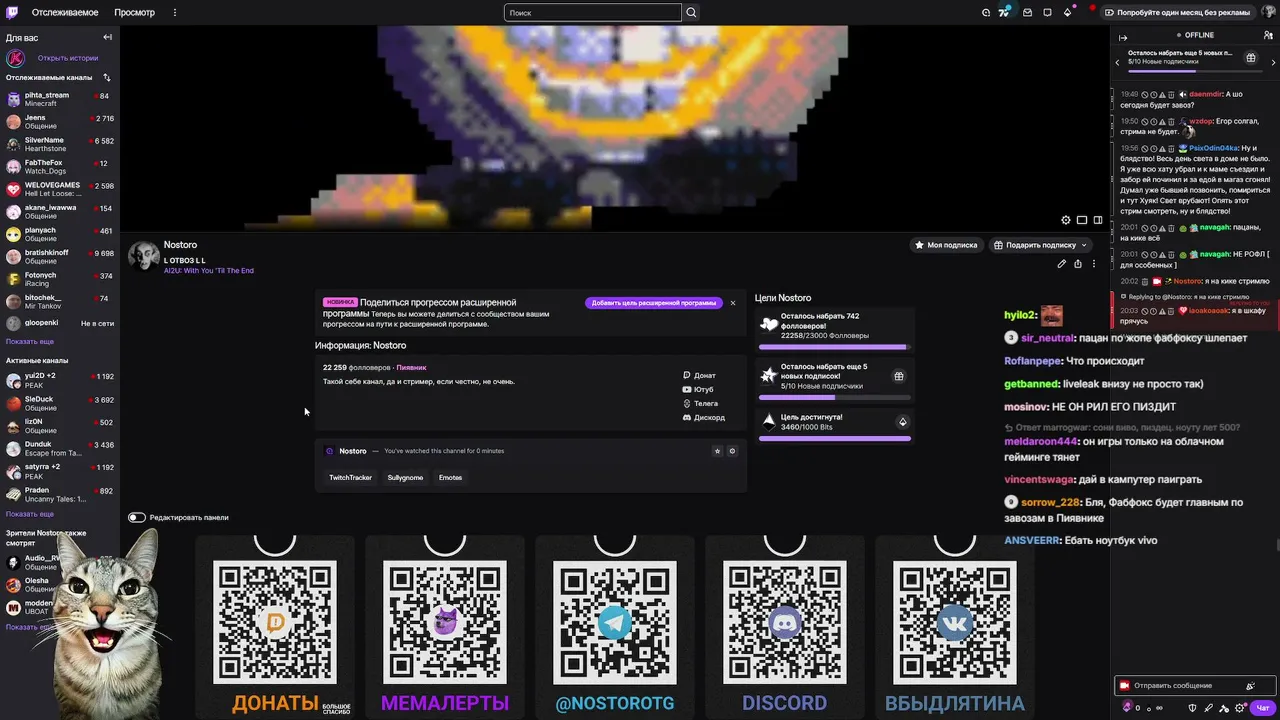The height and width of the screenshot is (720, 1280).
Task: Open the user avatar menu in top-right
Action: [1268, 12]
